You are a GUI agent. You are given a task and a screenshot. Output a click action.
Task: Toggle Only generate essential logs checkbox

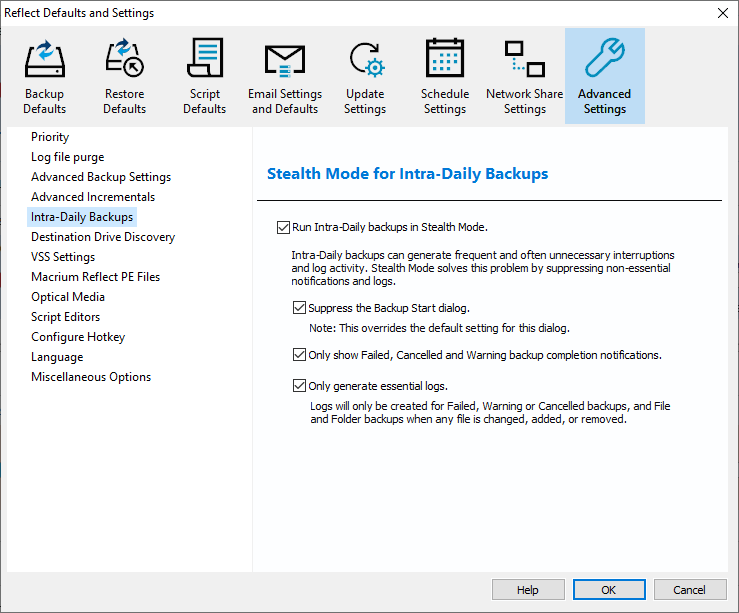[299, 386]
